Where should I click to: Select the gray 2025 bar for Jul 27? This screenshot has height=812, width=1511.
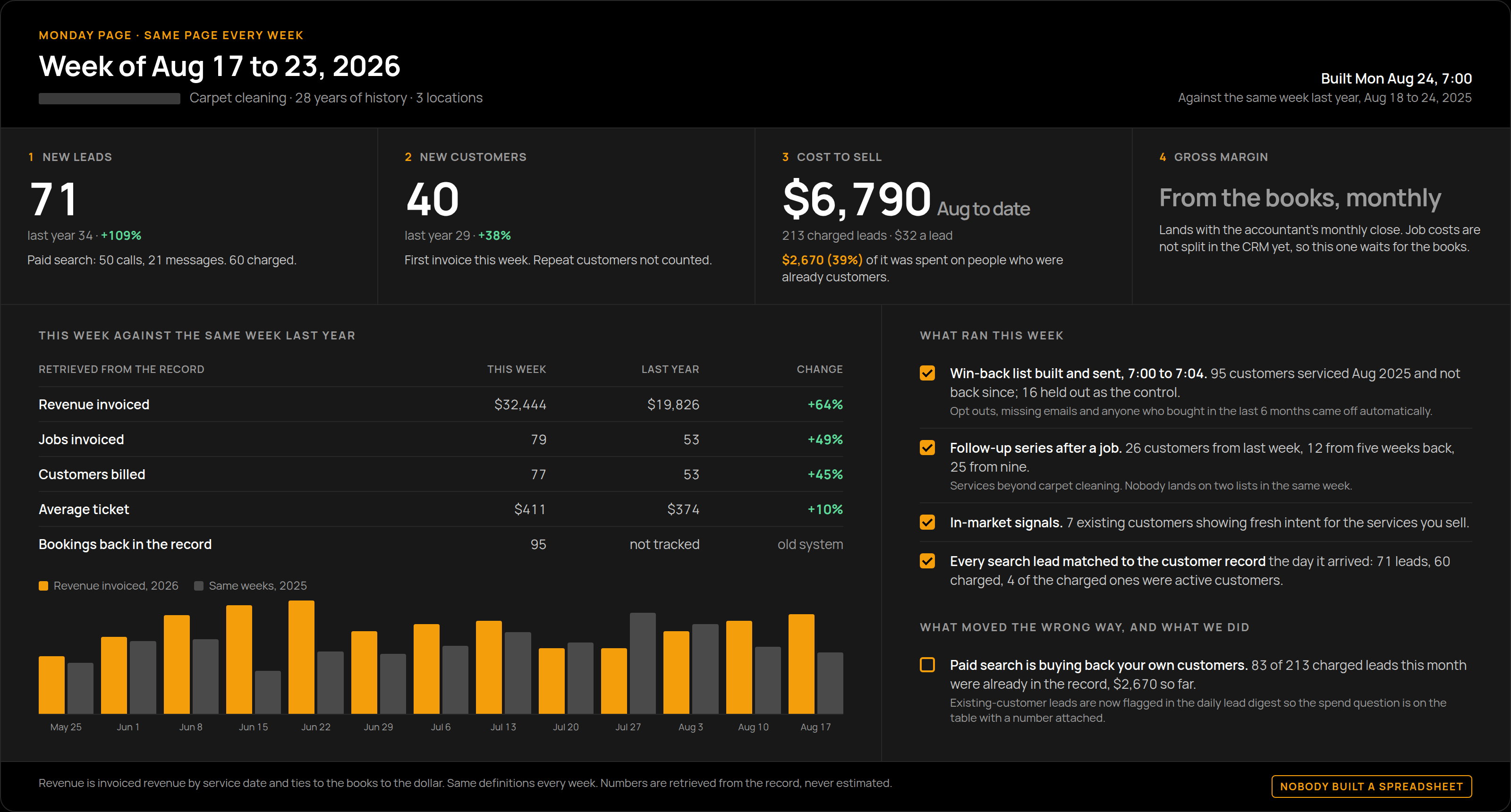pyautogui.click(x=643, y=664)
